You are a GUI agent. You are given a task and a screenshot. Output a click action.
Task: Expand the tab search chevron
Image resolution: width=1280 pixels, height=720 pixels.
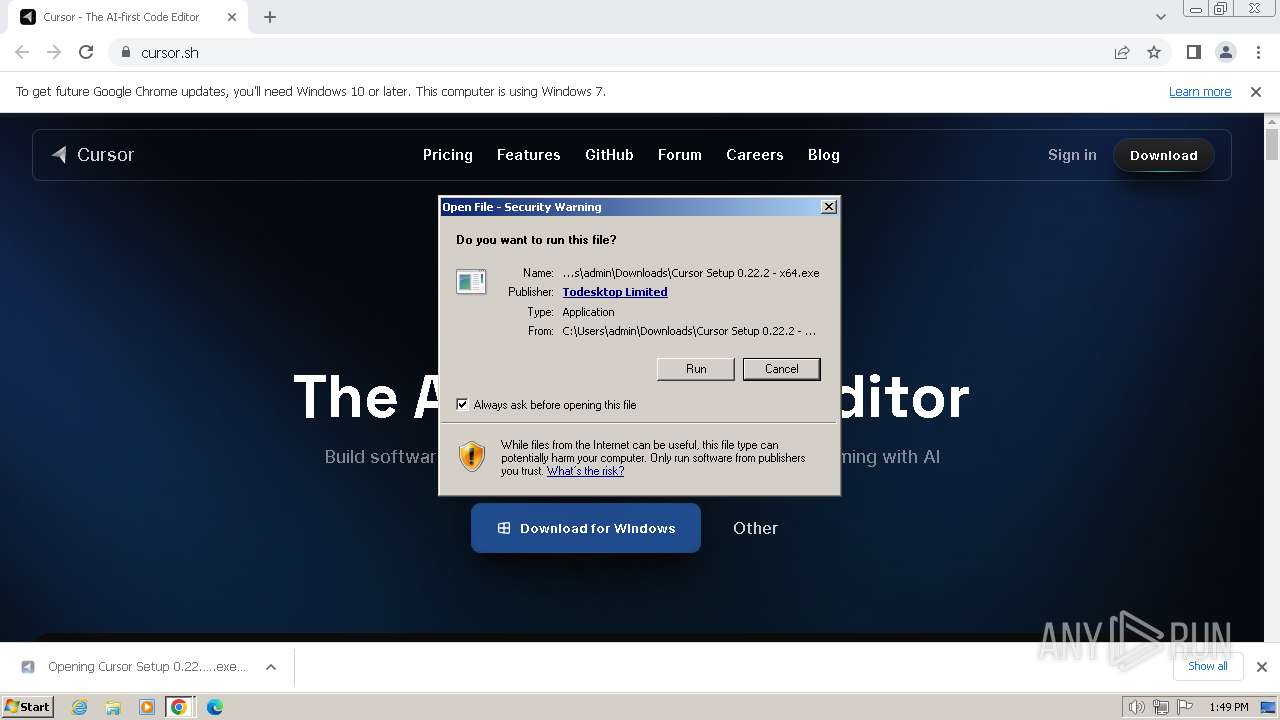pos(1160,17)
